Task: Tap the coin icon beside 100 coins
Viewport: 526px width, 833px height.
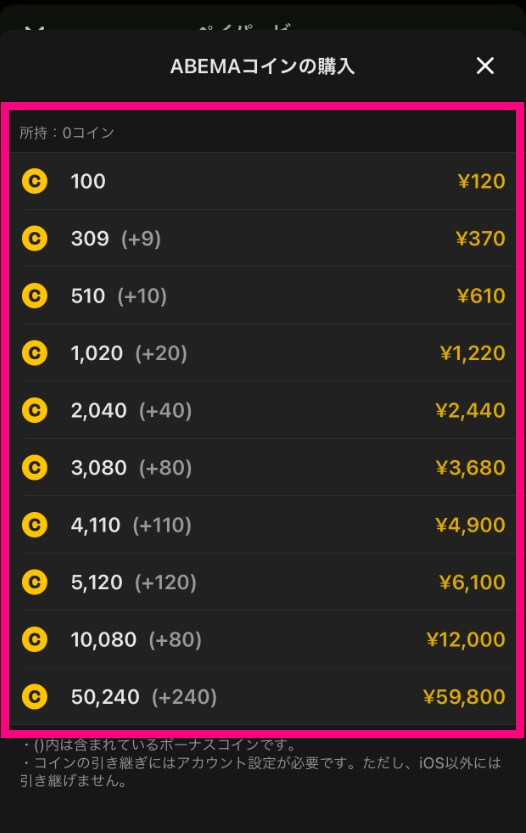Action: [x=35, y=181]
